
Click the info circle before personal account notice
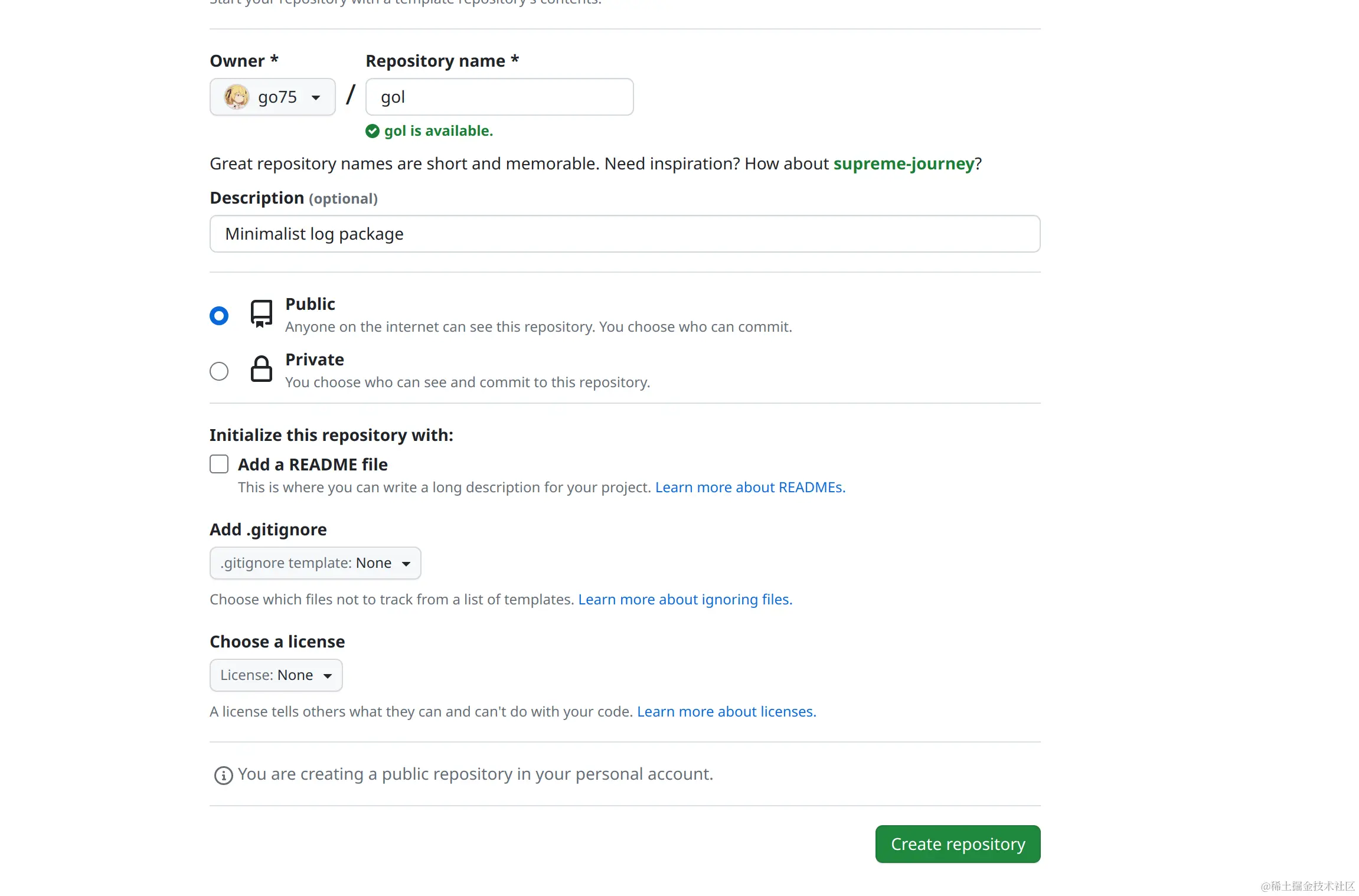(223, 775)
